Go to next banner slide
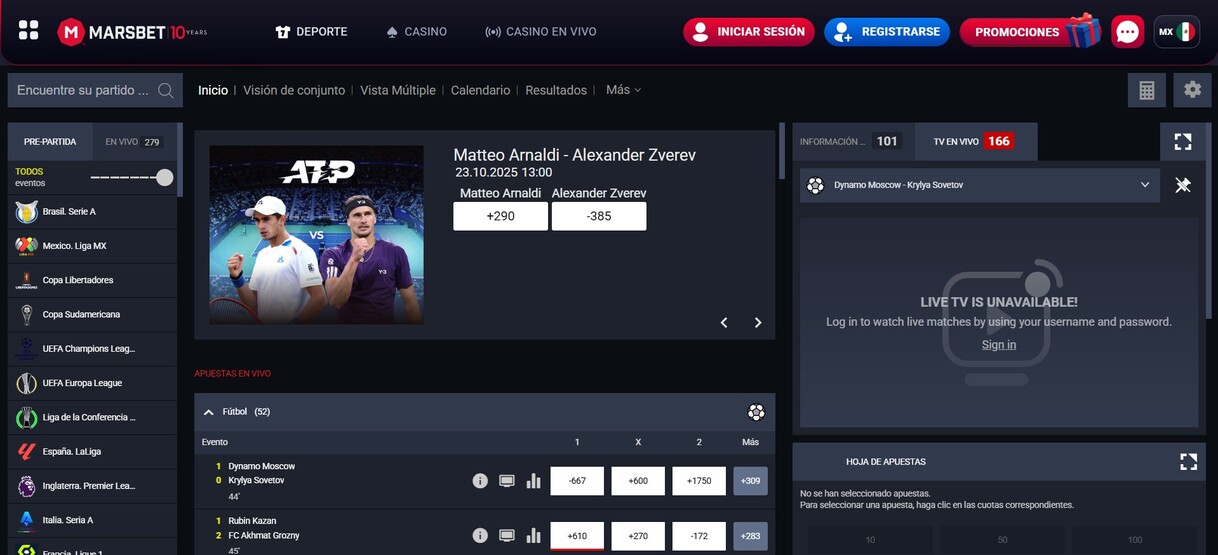Image resolution: width=1218 pixels, height=555 pixels. click(x=758, y=322)
